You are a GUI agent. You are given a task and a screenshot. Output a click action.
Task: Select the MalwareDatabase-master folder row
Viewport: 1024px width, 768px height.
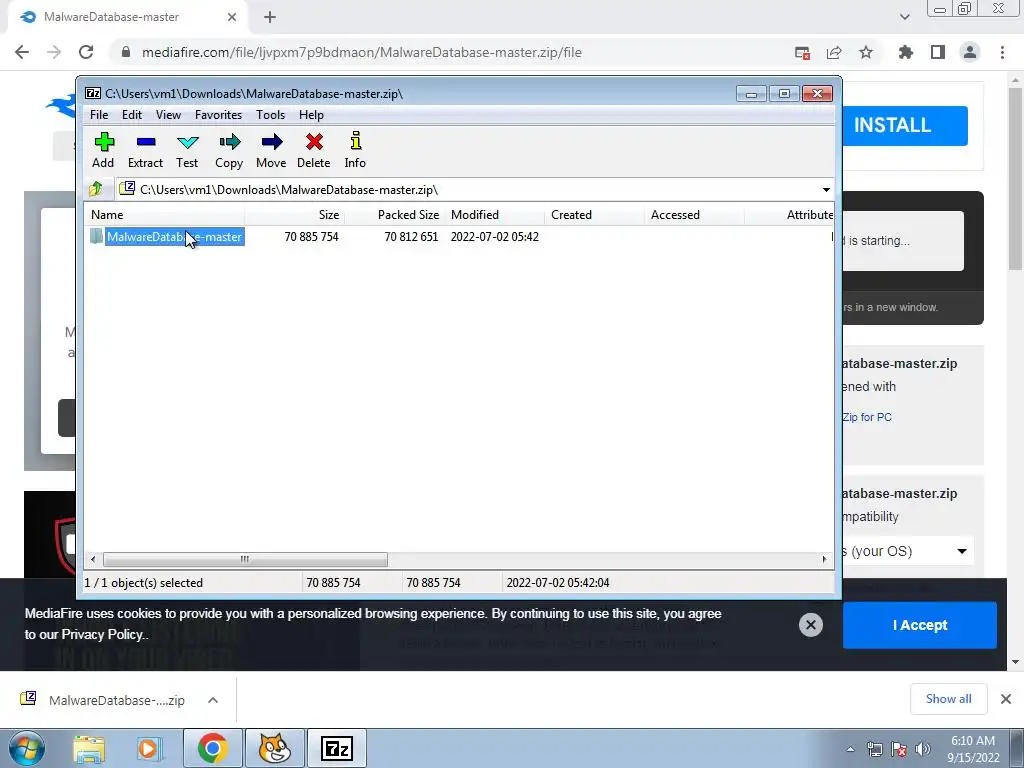tap(460, 236)
